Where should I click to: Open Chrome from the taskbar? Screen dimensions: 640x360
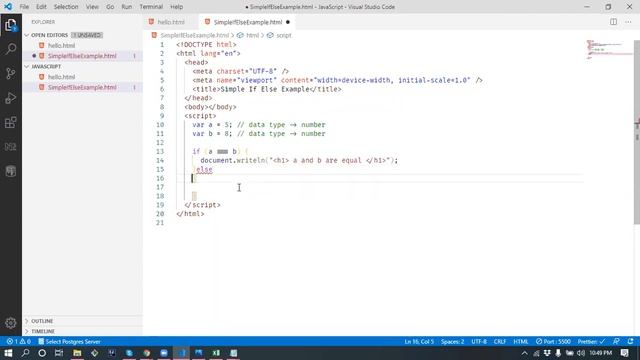point(147,353)
